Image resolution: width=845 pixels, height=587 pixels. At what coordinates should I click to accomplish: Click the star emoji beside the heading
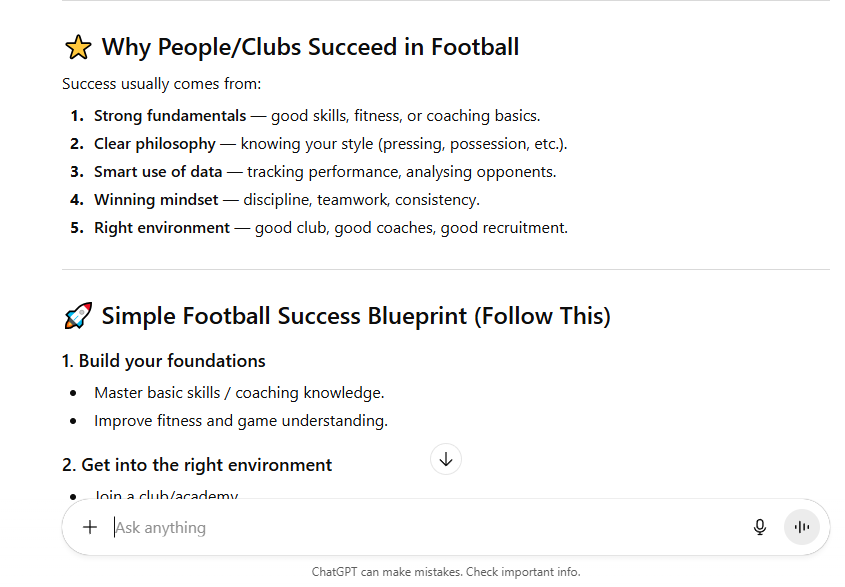click(x=77, y=47)
